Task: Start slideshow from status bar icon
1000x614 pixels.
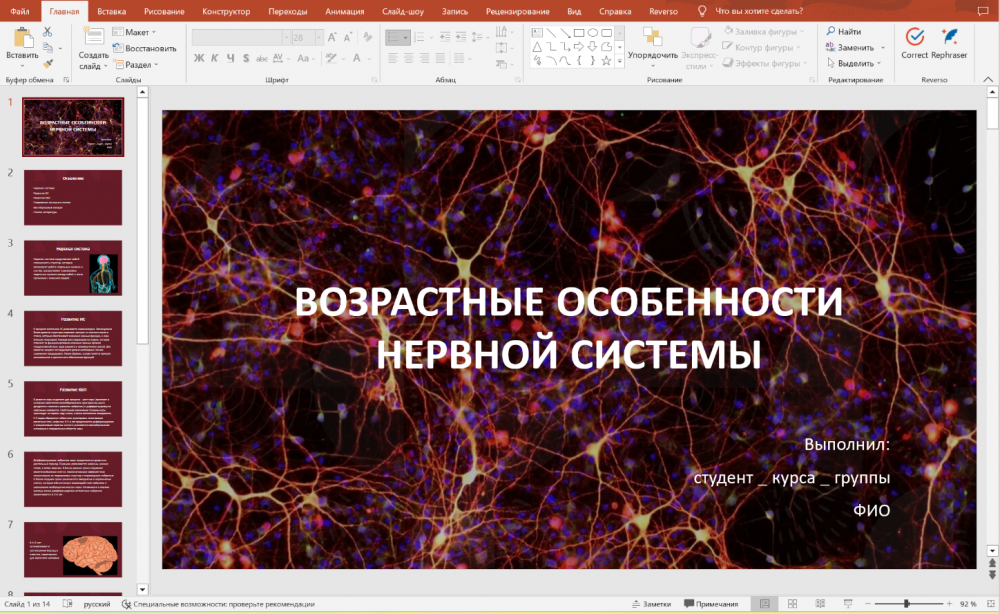Action: 848,604
